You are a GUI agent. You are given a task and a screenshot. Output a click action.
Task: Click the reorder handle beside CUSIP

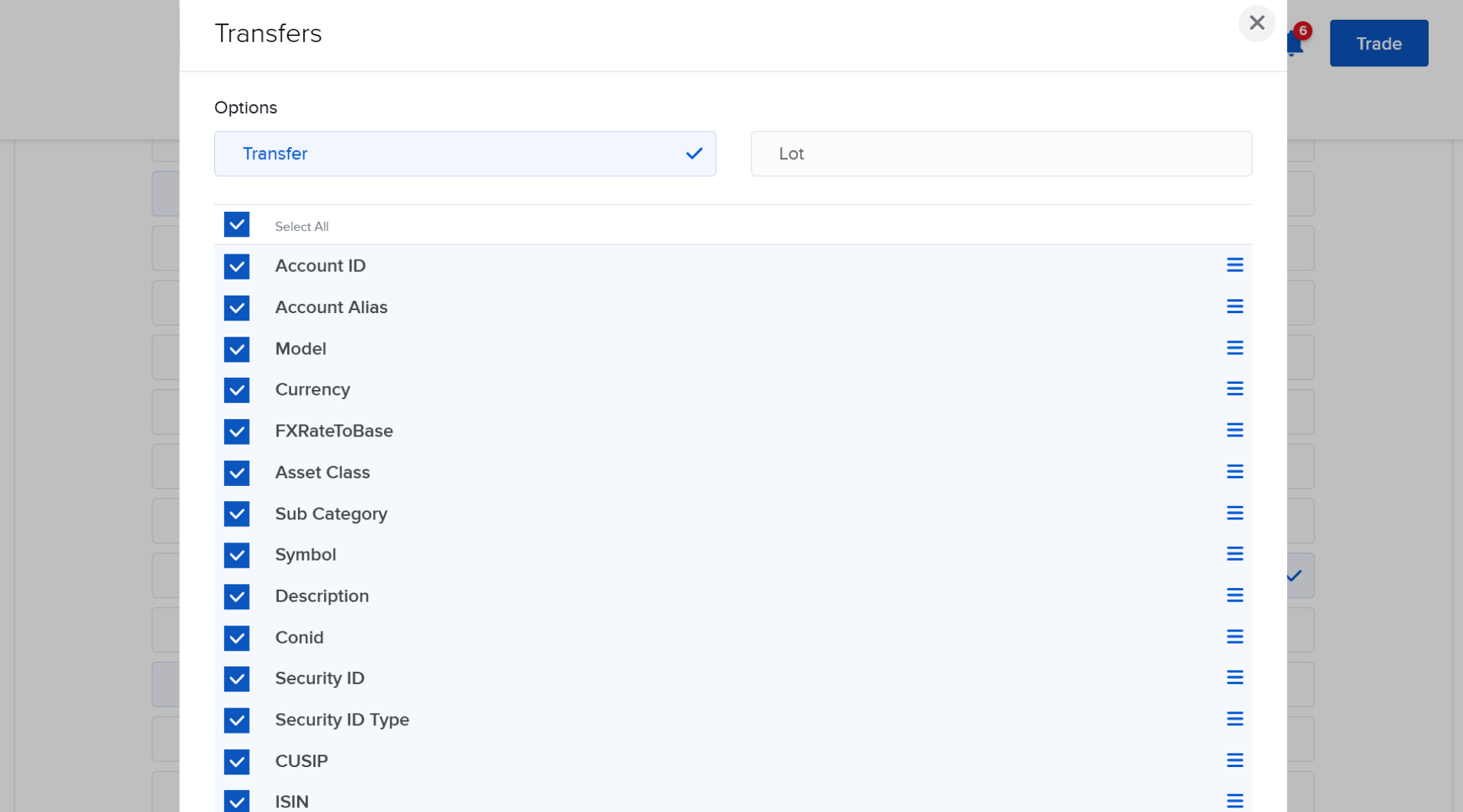1235,760
